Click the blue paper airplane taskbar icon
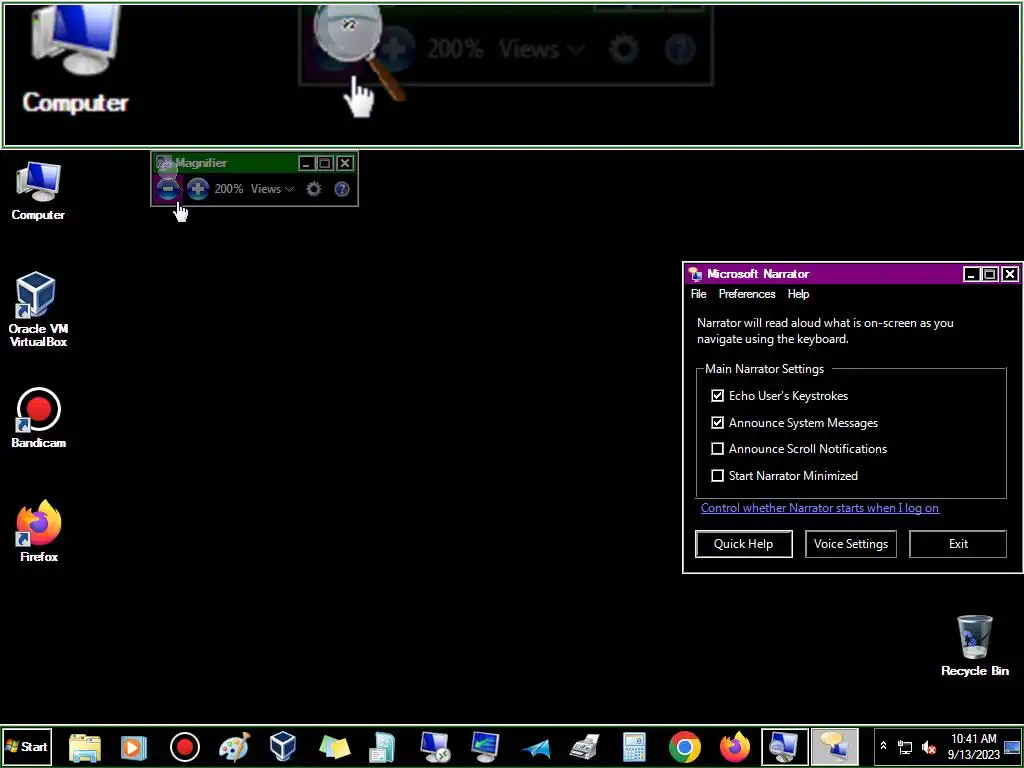The height and width of the screenshot is (768, 1024). [x=536, y=748]
